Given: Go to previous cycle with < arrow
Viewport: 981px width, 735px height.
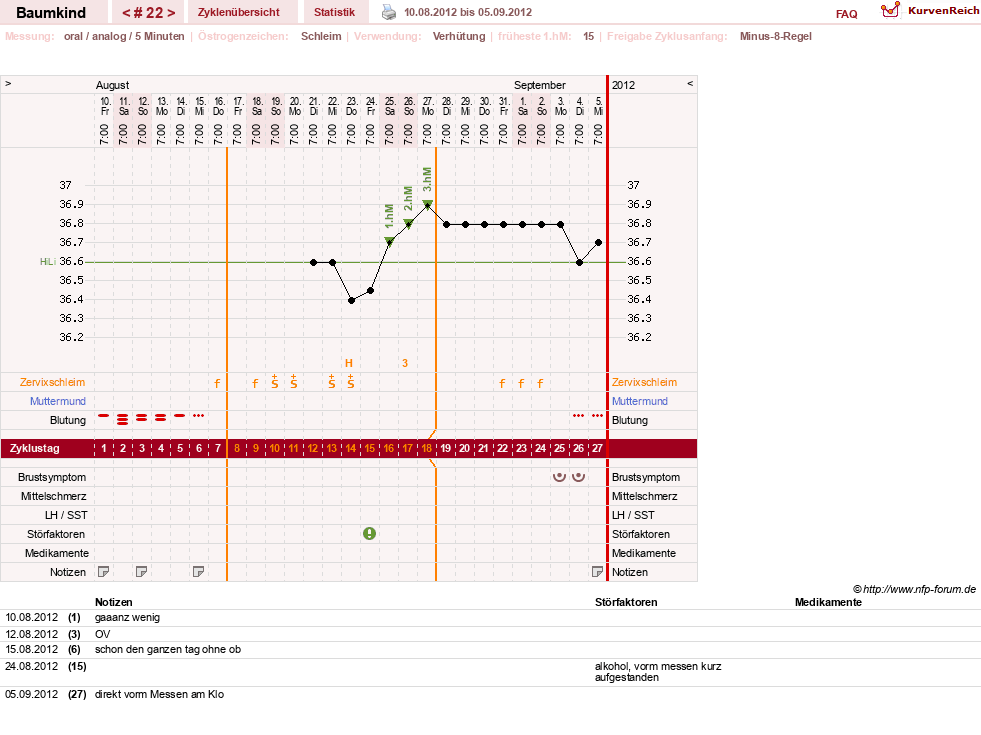Looking at the screenshot, I should coord(126,13).
